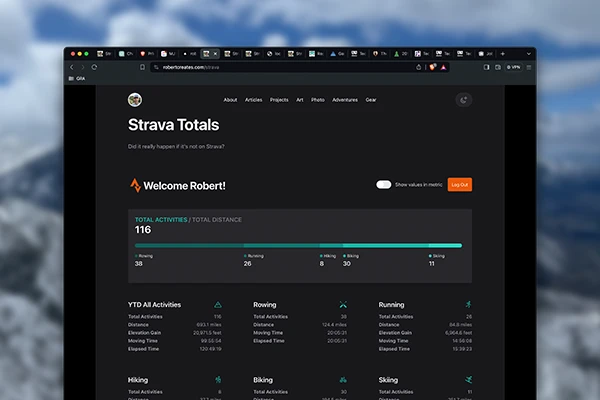Click the Biking segment of the progress bar

coord(386,245)
